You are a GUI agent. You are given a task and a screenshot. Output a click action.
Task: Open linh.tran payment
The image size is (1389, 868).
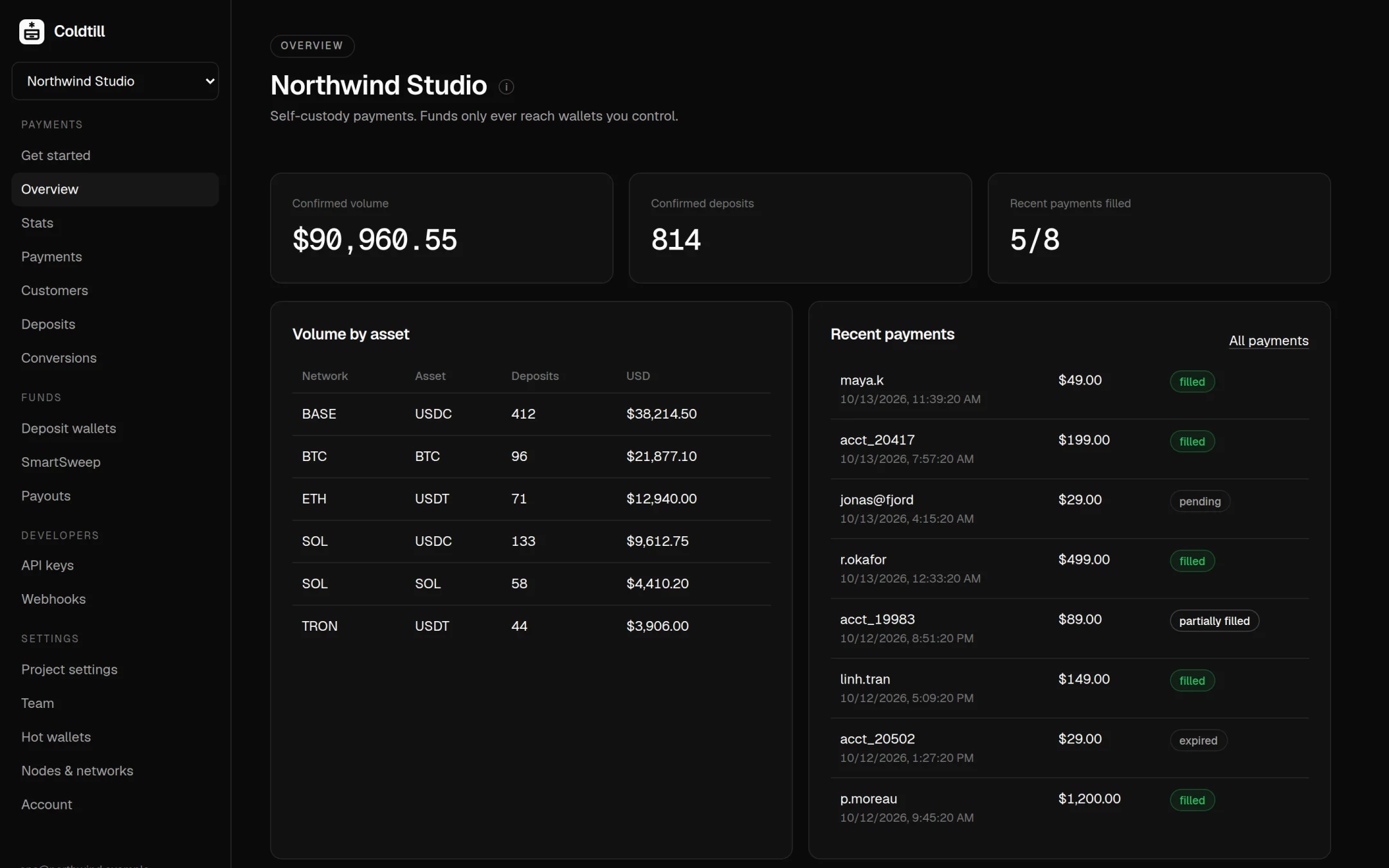point(1069,688)
